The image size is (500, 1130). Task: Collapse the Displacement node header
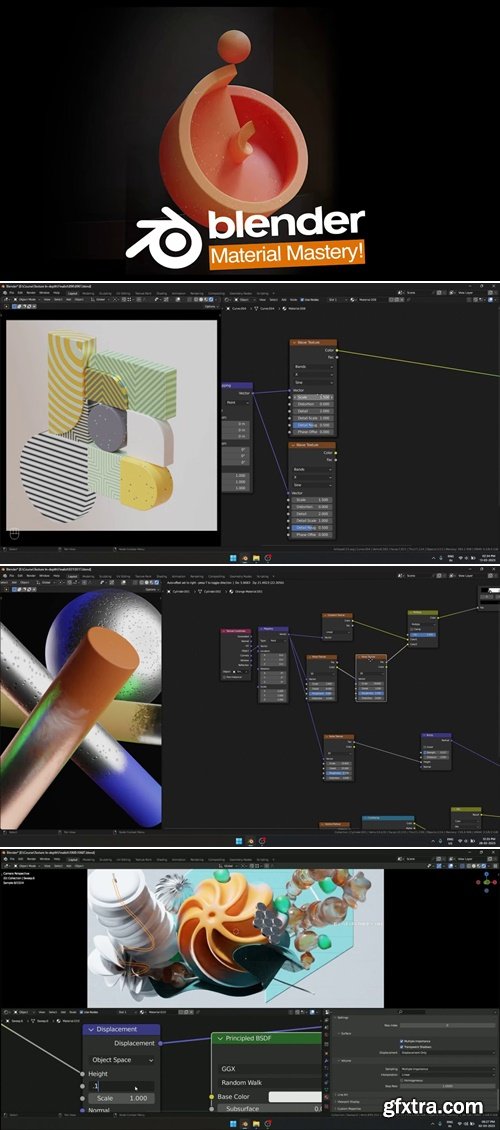pyautogui.click(x=91, y=1030)
